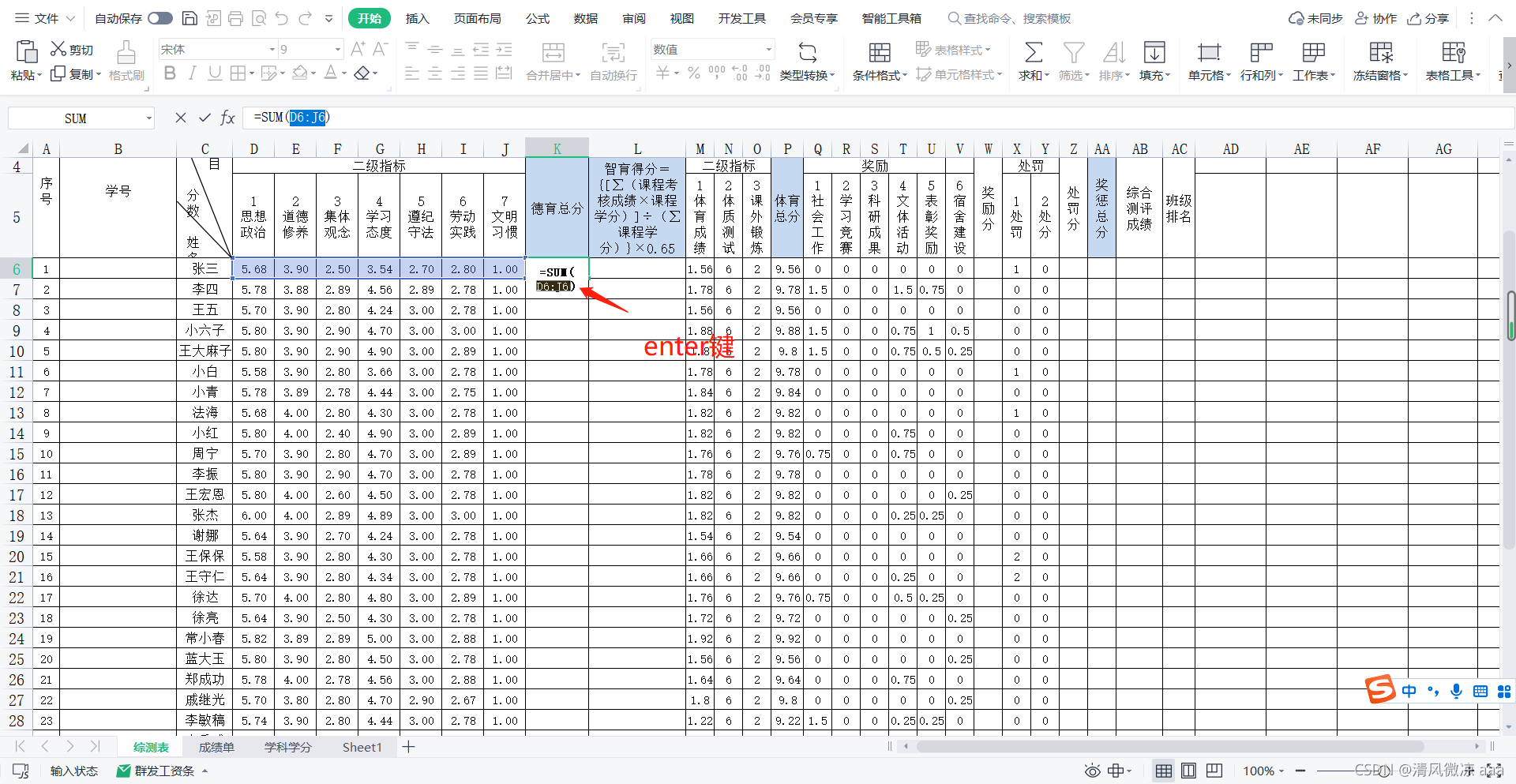Image resolution: width=1516 pixels, height=784 pixels.
Task: Toggle the auto-save (自动保存) switch
Action: tap(160, 18)
